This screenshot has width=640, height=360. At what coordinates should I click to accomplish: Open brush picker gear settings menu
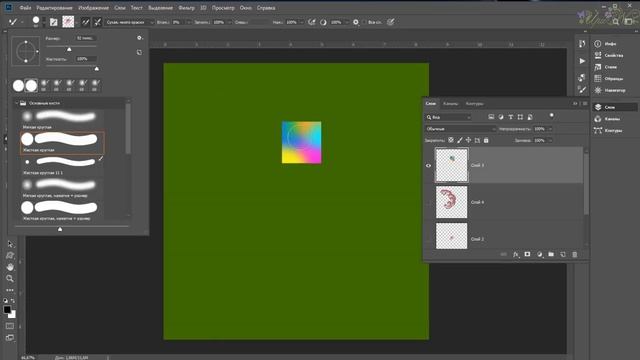(x=140, y=38)
